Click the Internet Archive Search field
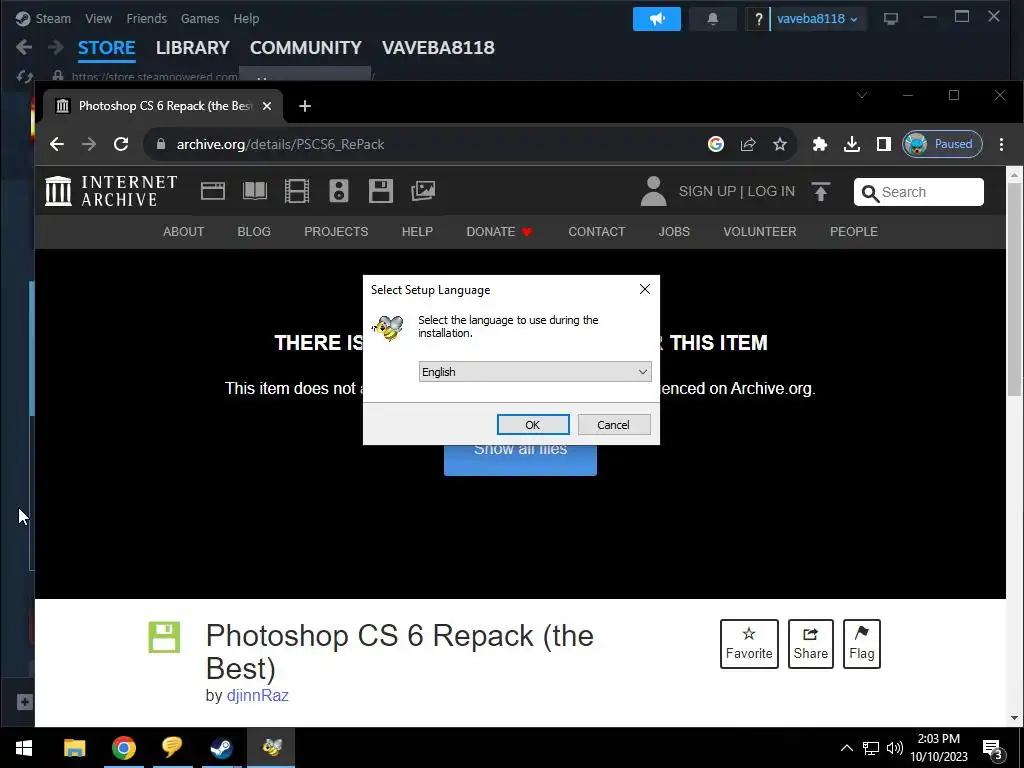Image resolution: width=1024 pixels, height=768 pixels. point(918,192)
